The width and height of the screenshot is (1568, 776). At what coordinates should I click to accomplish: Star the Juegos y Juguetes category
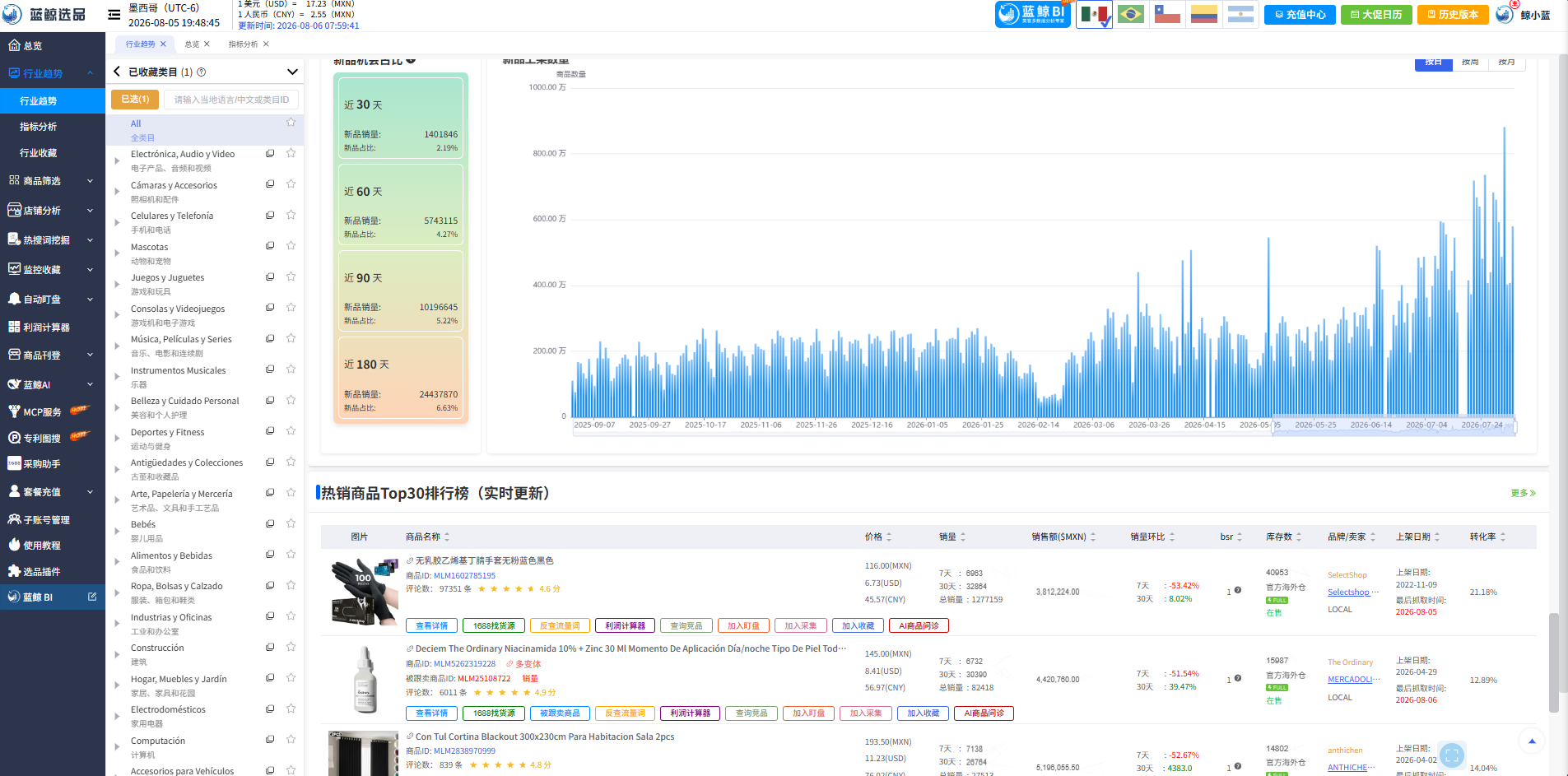point(291,276)
